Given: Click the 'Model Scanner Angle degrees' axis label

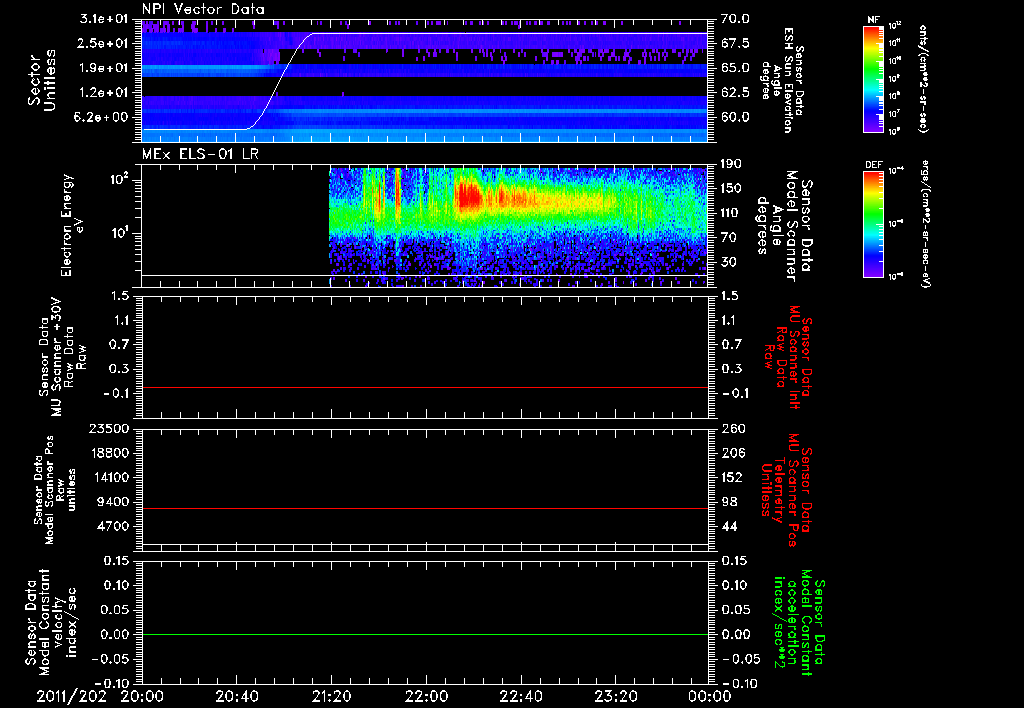Looking at the screenshot, I should (x=784, y=226).
